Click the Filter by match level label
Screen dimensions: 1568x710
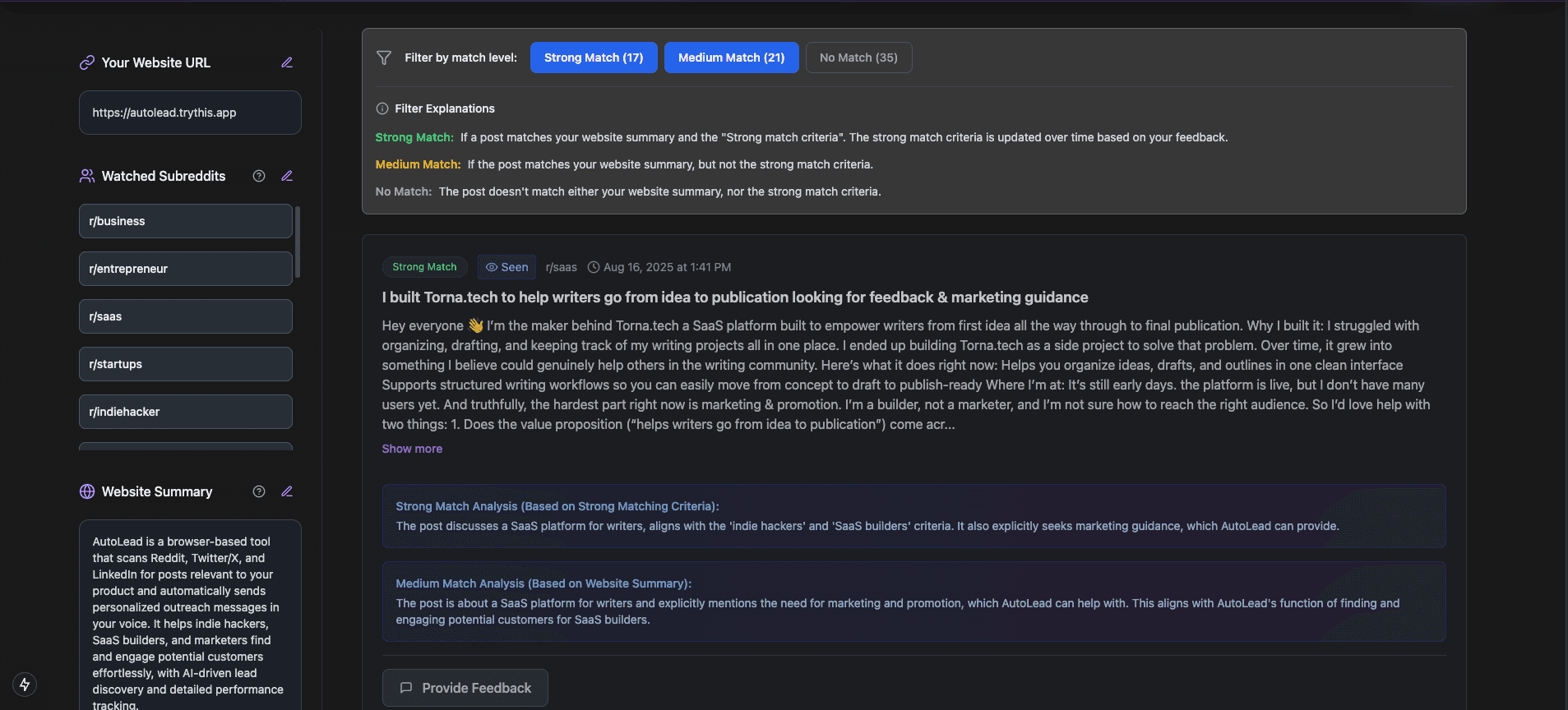(x=460, y=58)
